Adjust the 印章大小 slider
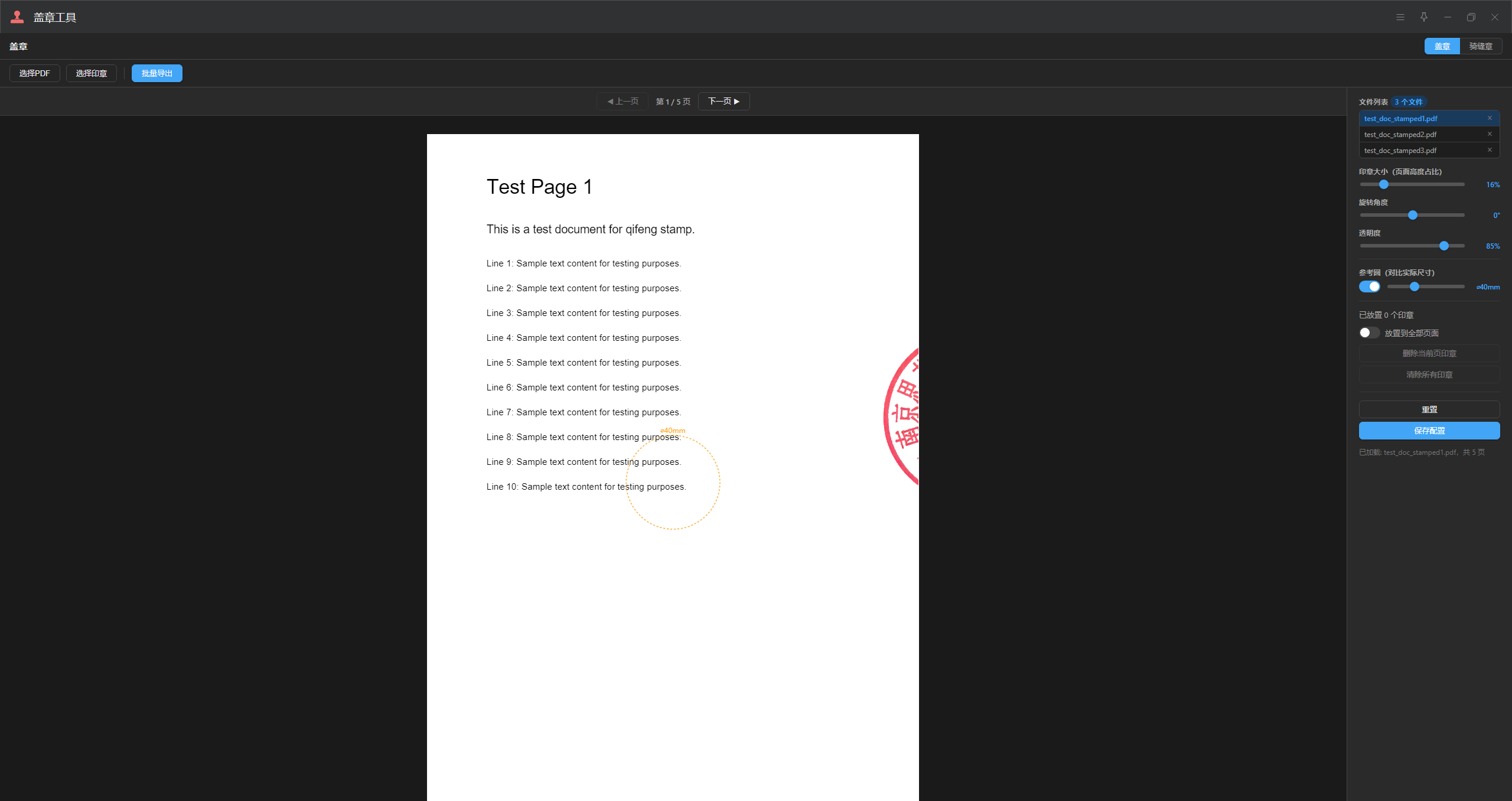 coord(1412,184)
